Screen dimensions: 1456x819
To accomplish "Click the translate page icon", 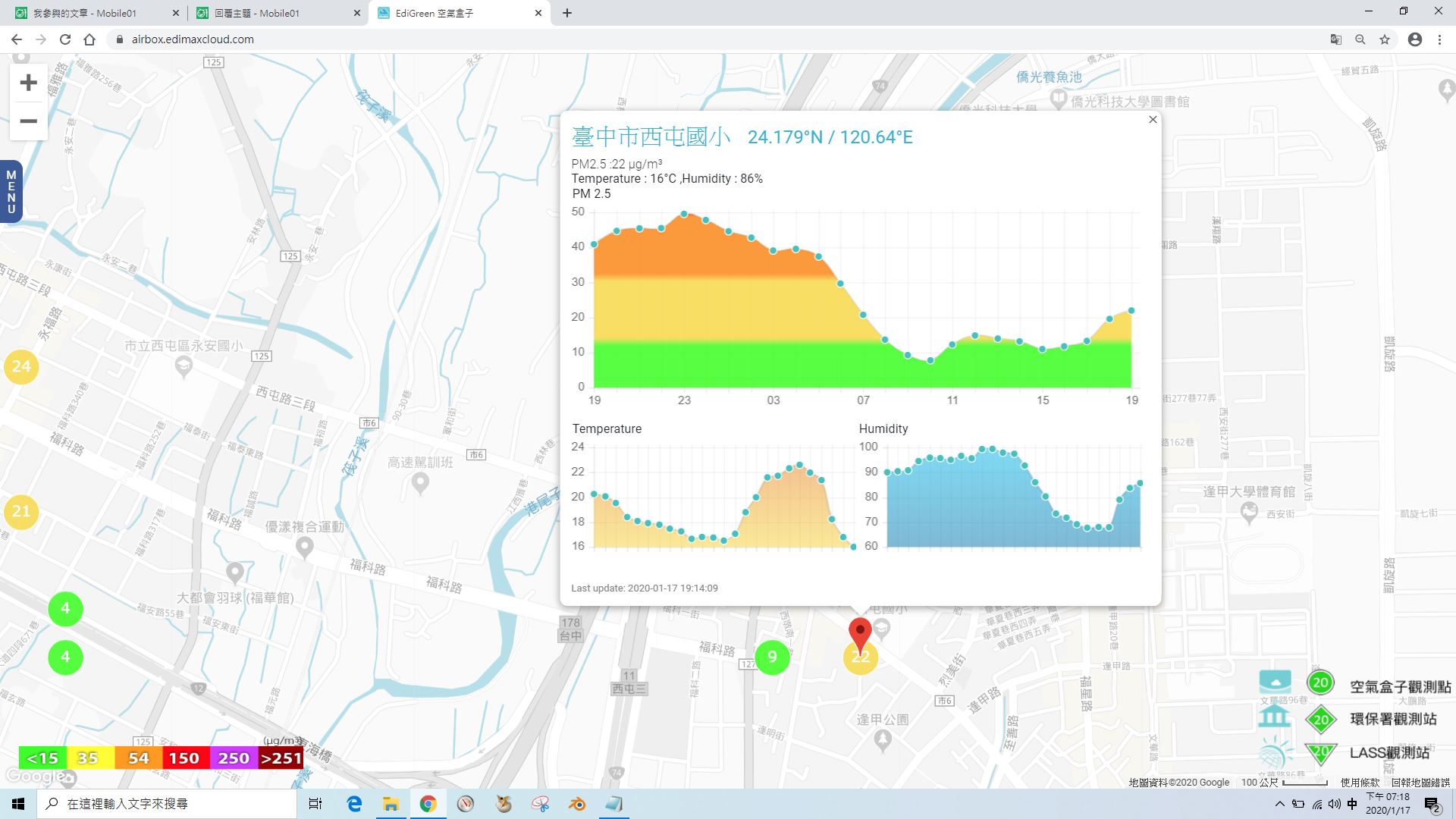I will coord(1336,39).
